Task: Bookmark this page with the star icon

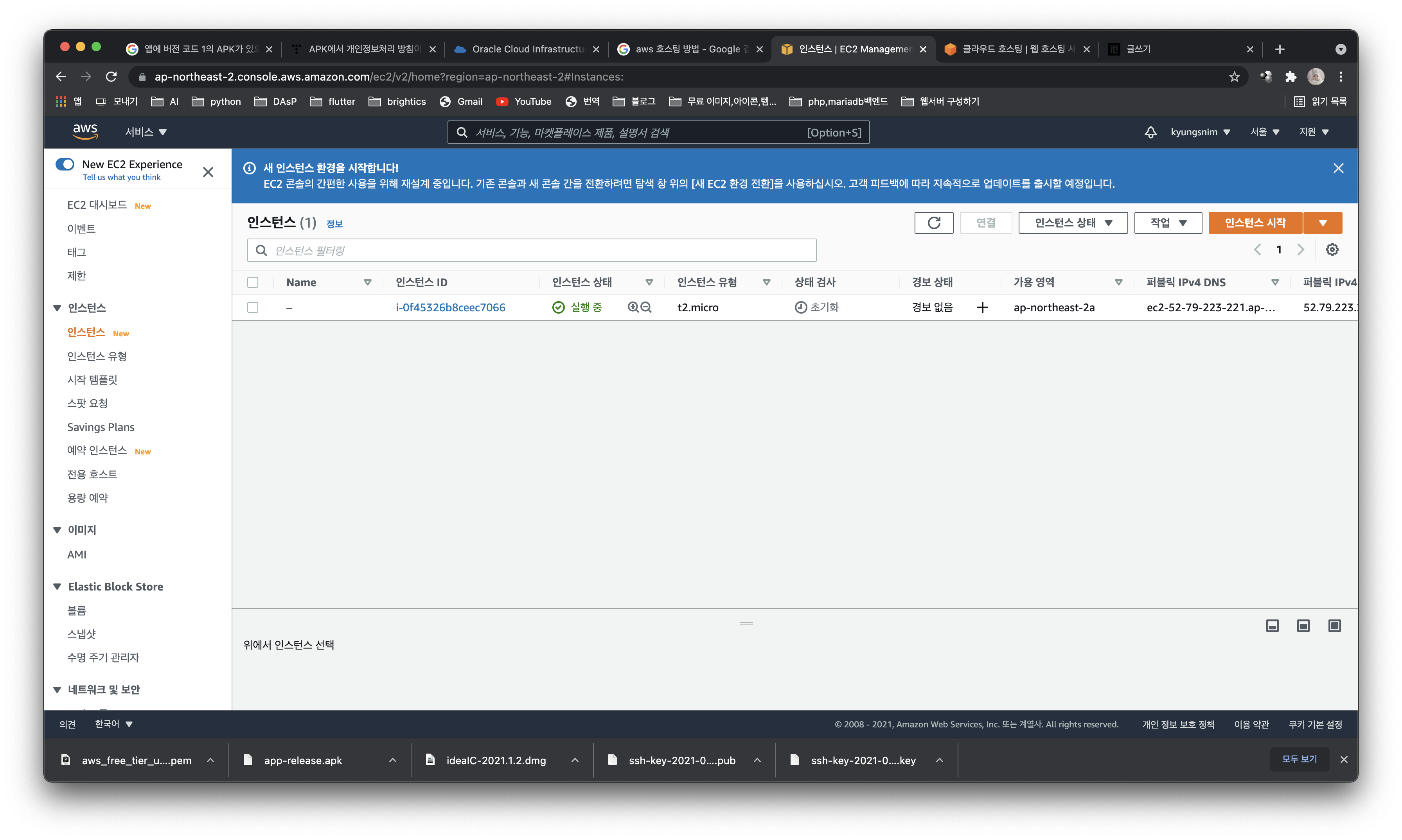Action: (1235, 76)
